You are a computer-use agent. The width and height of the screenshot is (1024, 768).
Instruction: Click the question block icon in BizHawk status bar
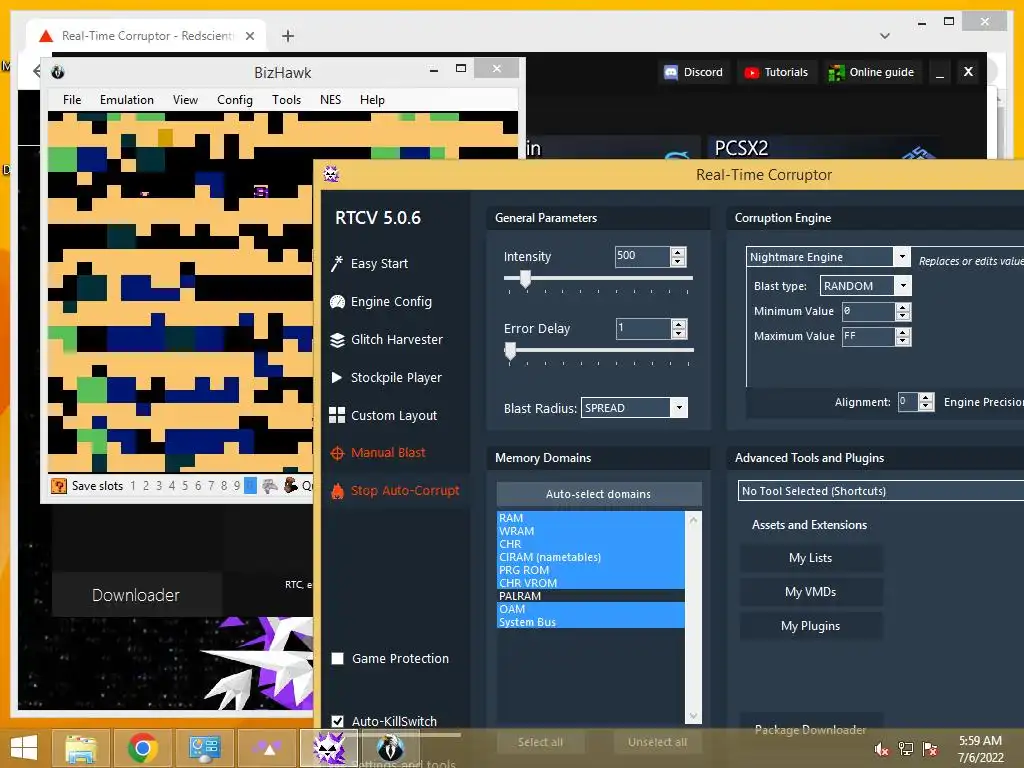coord(59,486)
